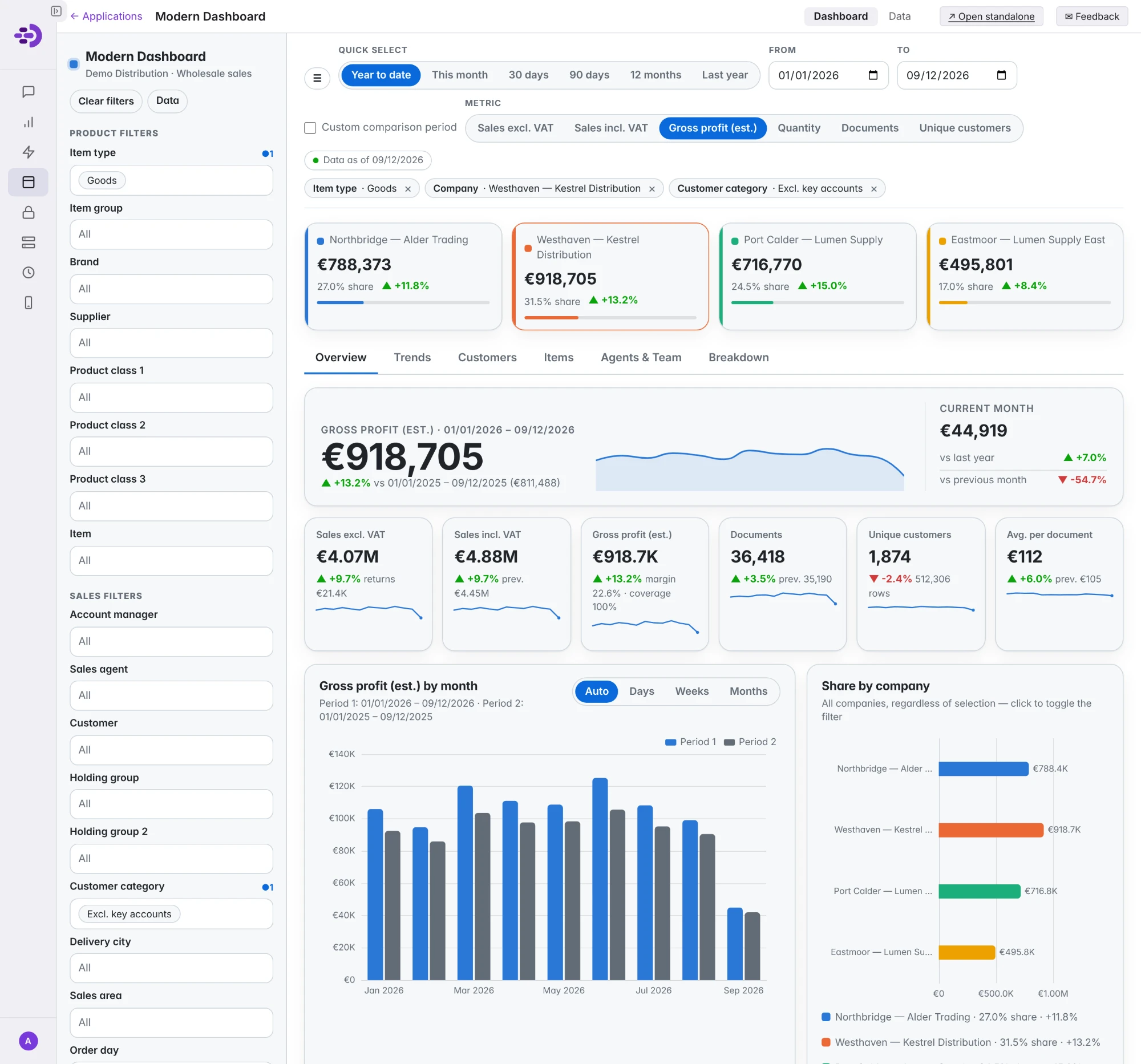
Task: Open the Brand filter dropdown
Action: [x=171, y=289]
